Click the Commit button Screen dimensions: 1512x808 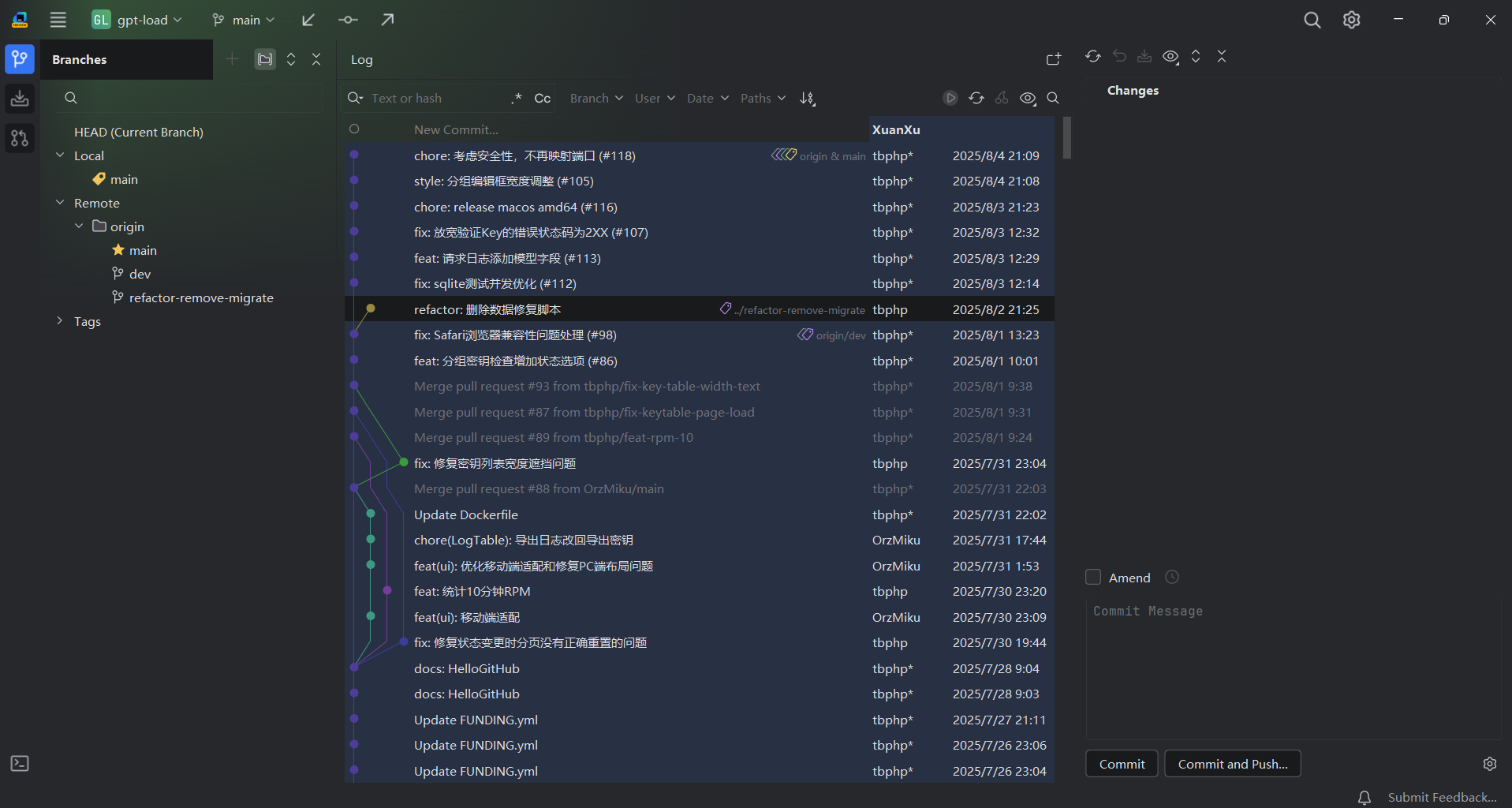1122,763
